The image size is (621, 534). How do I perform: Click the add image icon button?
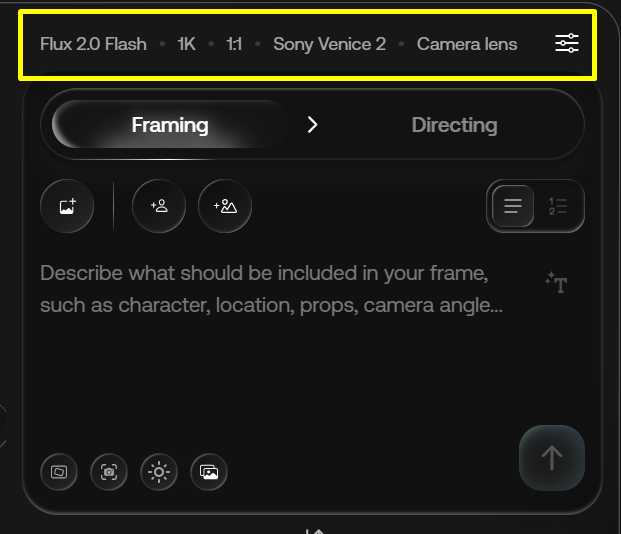(67, 206)
